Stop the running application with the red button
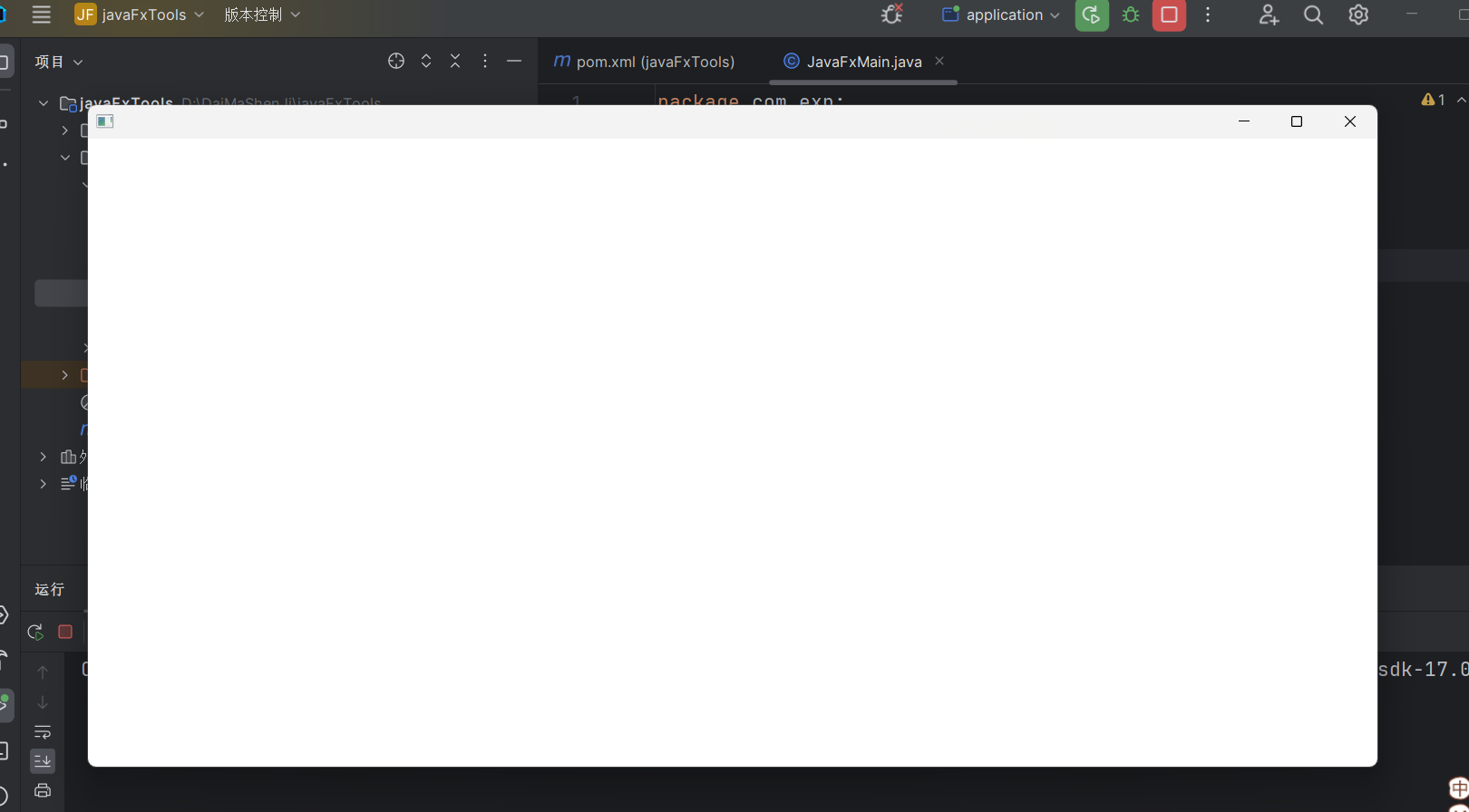The width and height of the screenshot is (1469, 812). point(1169,15)
